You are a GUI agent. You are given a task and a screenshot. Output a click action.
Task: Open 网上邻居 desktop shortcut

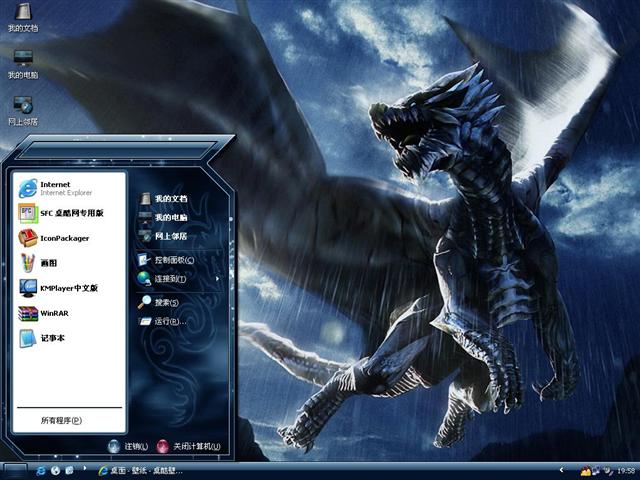point(23,110)
